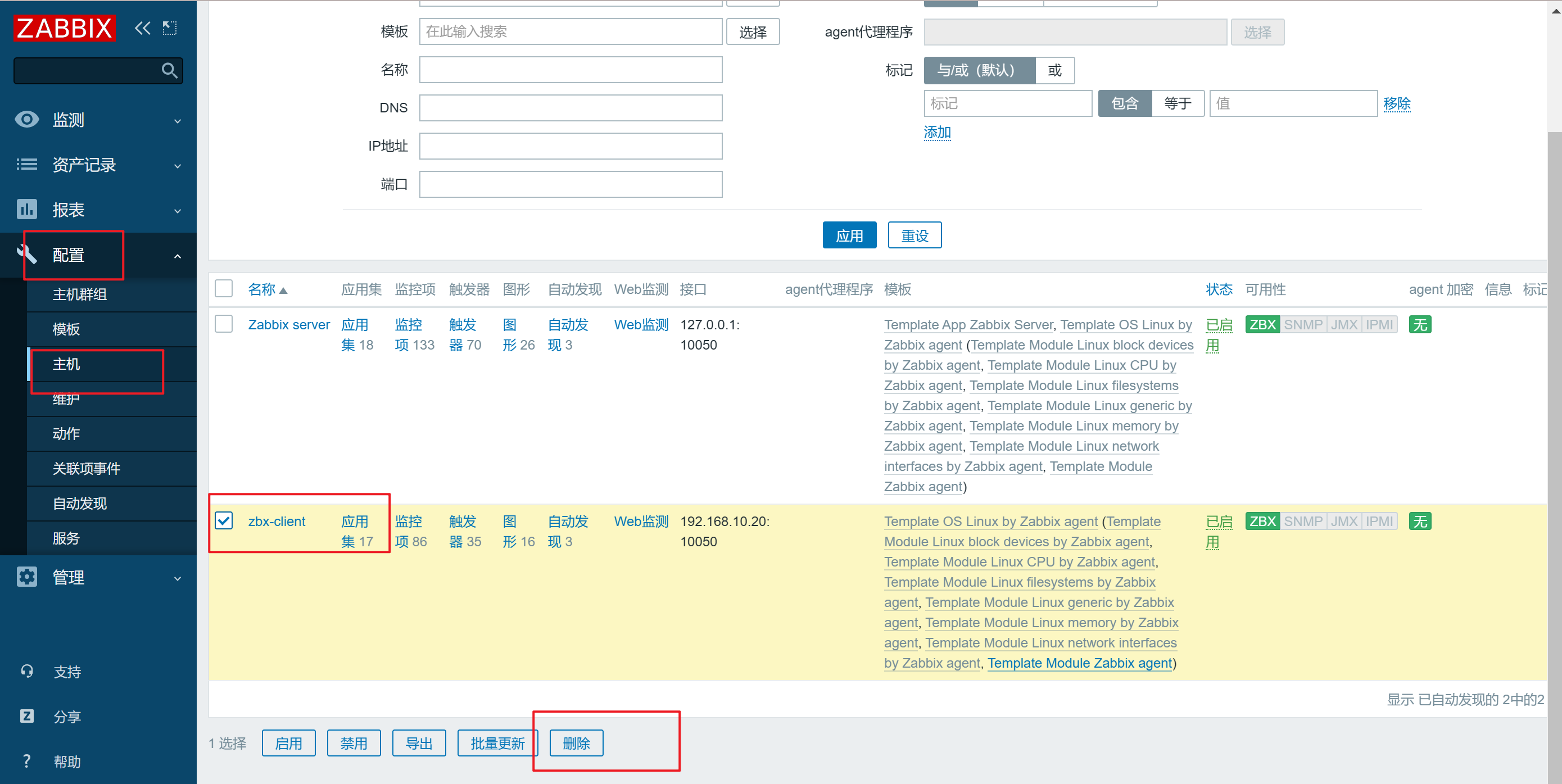The width and height of the screenshot is (1562, 784).
Task: Collapse the sidebar with double-chevron icon
Action: pyautogui.click(x=143, y=28)
